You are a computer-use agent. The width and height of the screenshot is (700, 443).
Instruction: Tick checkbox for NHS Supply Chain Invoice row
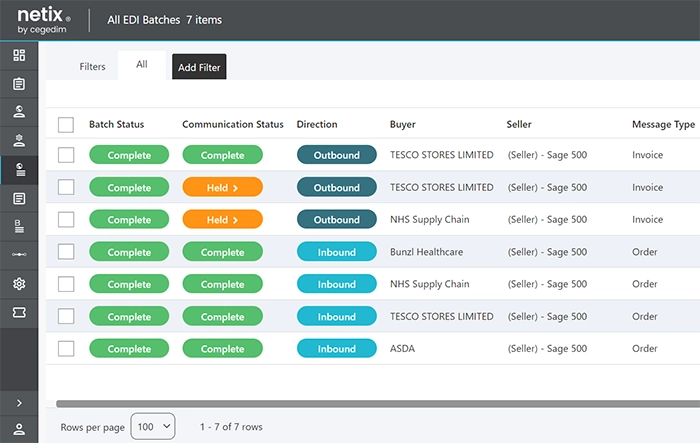(x=66, y=219)
